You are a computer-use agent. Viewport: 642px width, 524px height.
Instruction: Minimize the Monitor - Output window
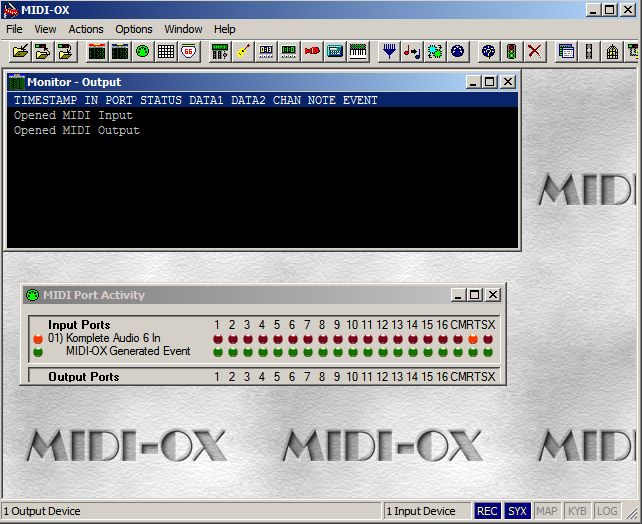click(x=474, y=82)
